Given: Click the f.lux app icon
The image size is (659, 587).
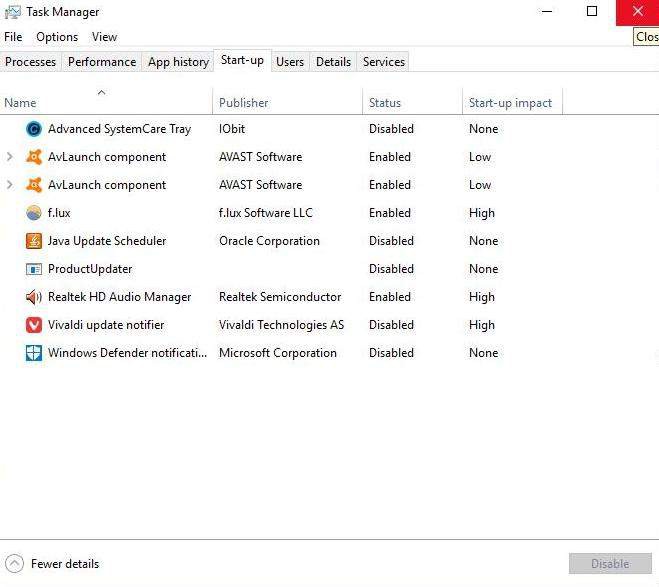Looking at the screenshot, I should coord(34,213).
